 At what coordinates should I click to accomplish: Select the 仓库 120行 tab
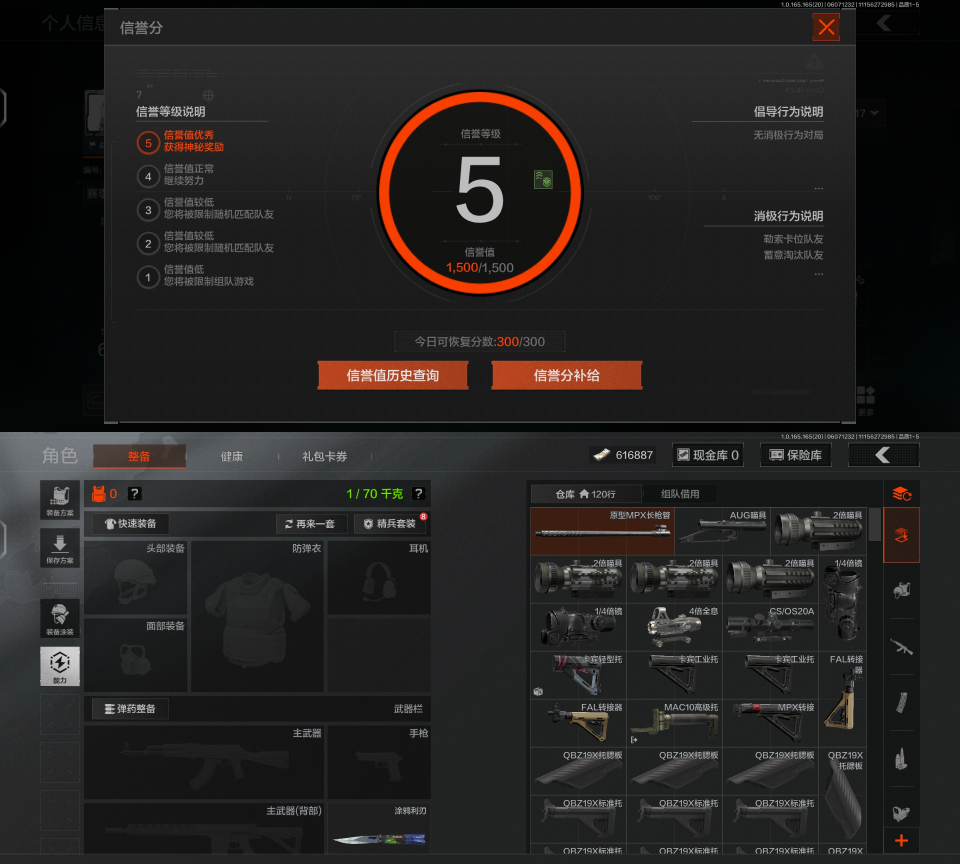[586, 494]
